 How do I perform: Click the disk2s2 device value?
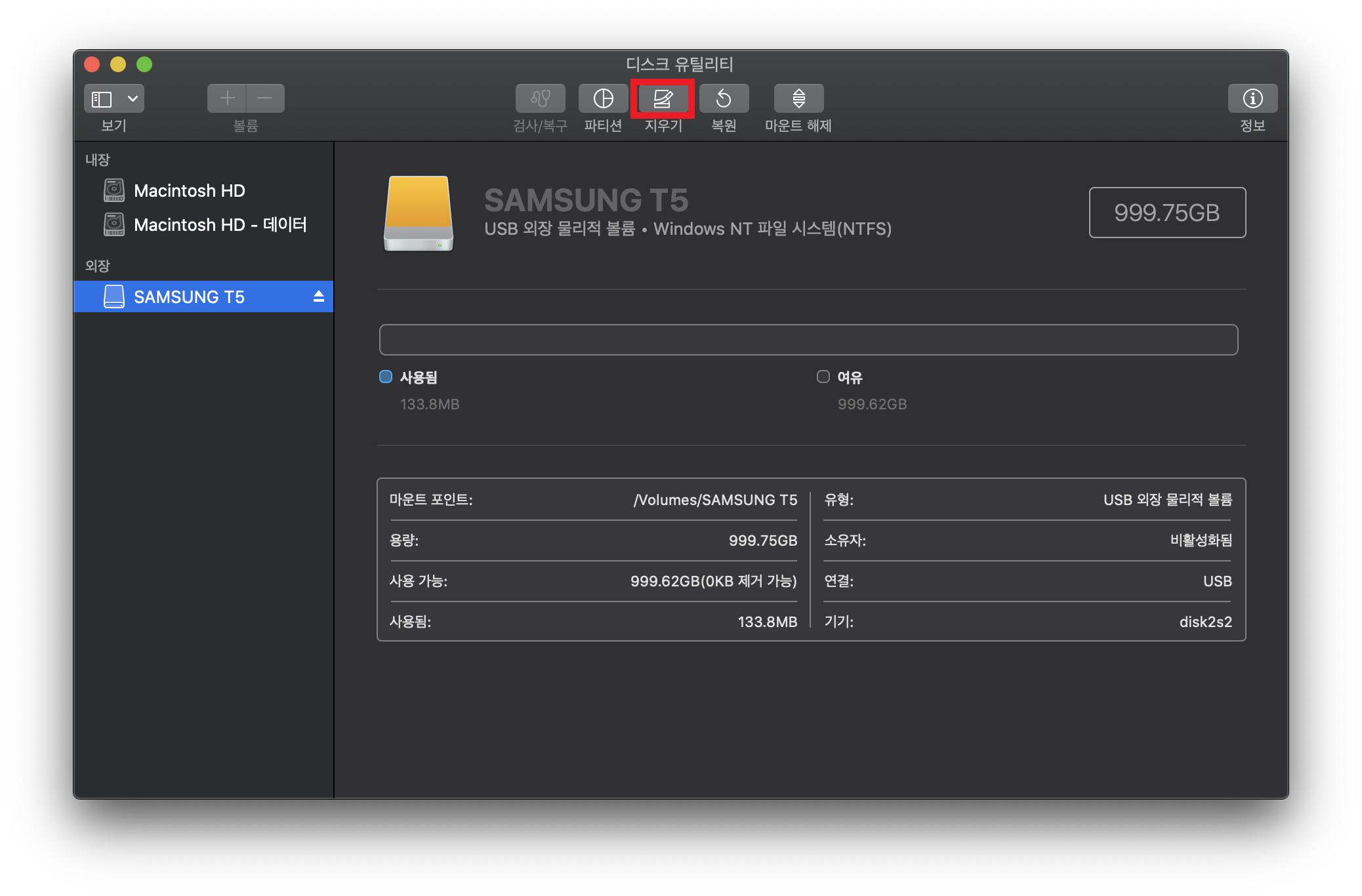(x=1206, y=622)
